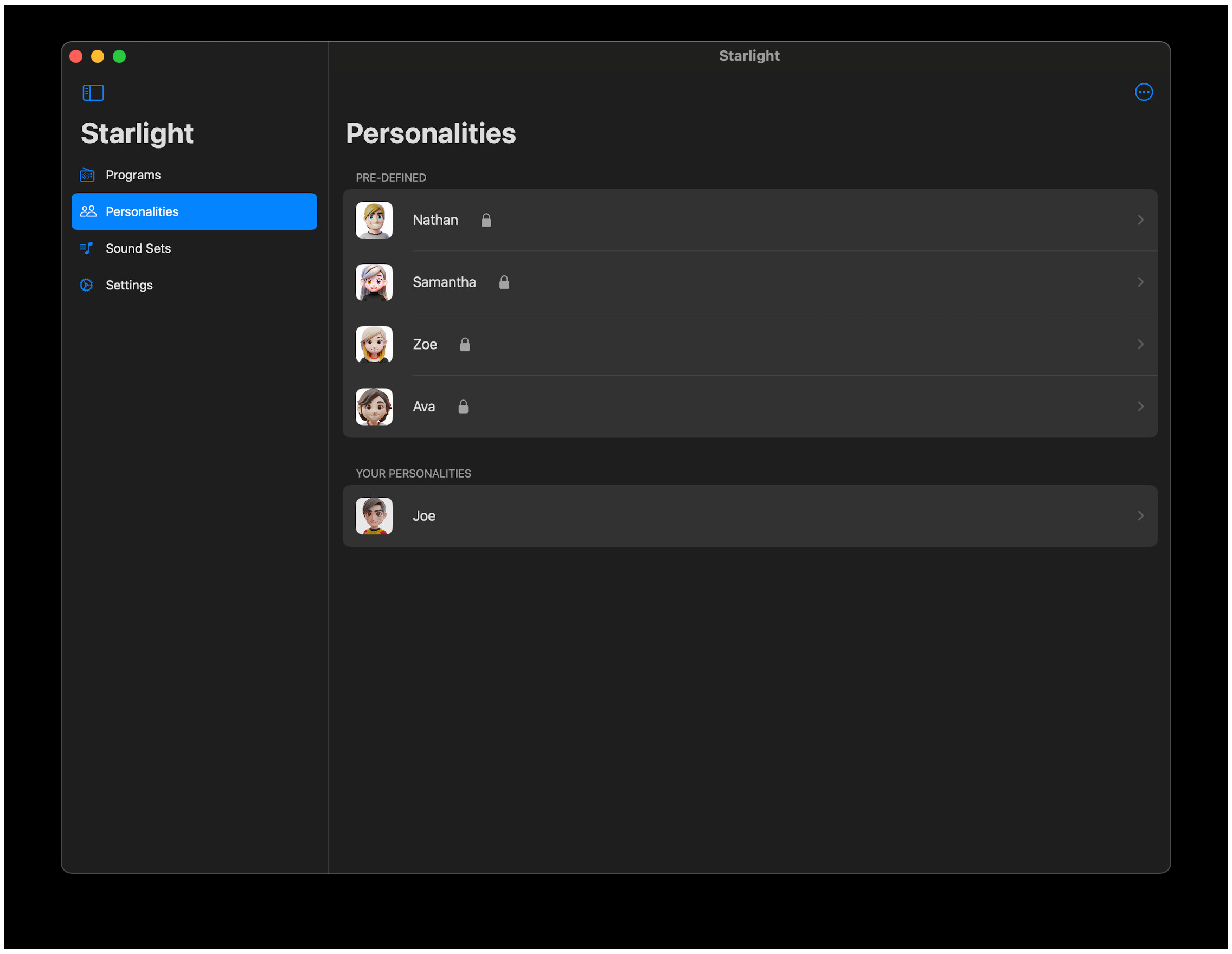This screenshot has height=954, width=1232.
Task: Click Samantha's avatar thumbnail
Action: point(374,282)
